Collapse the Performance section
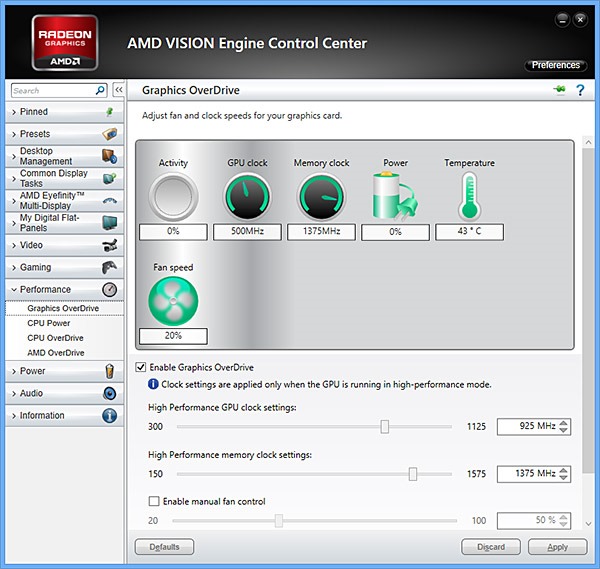 point(44,290)
